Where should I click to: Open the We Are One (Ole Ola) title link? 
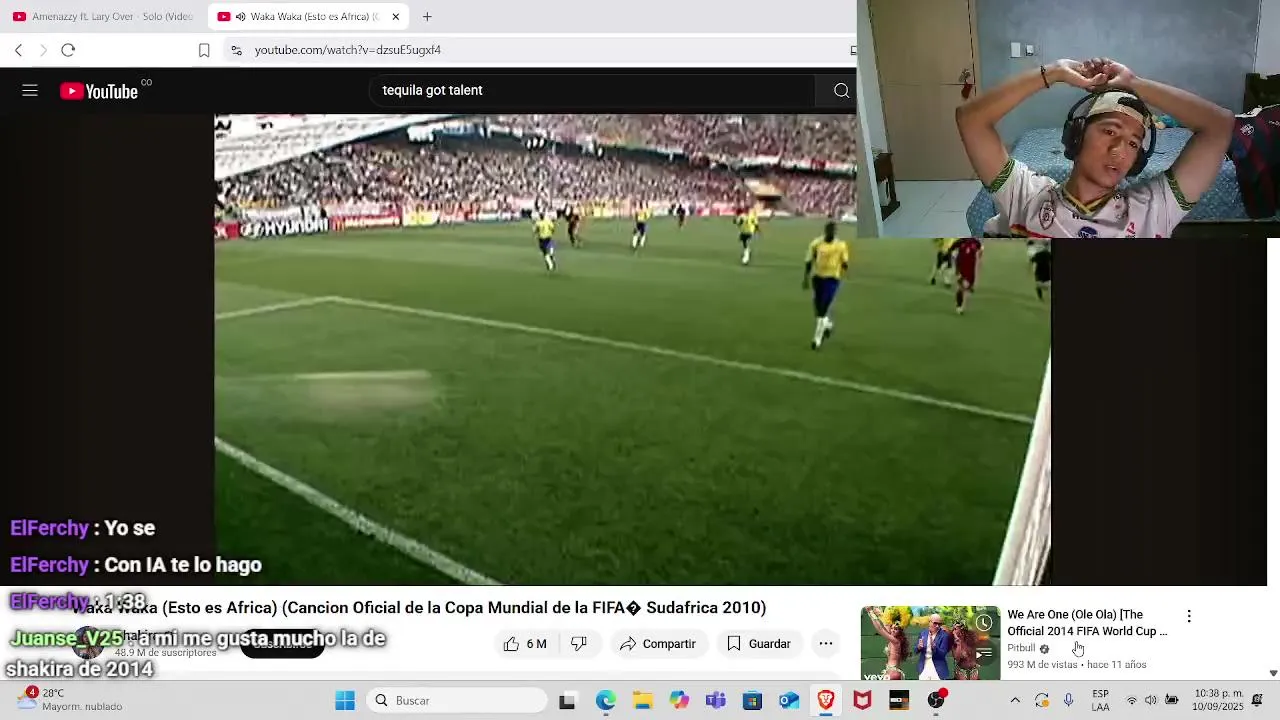[1087, 623]
